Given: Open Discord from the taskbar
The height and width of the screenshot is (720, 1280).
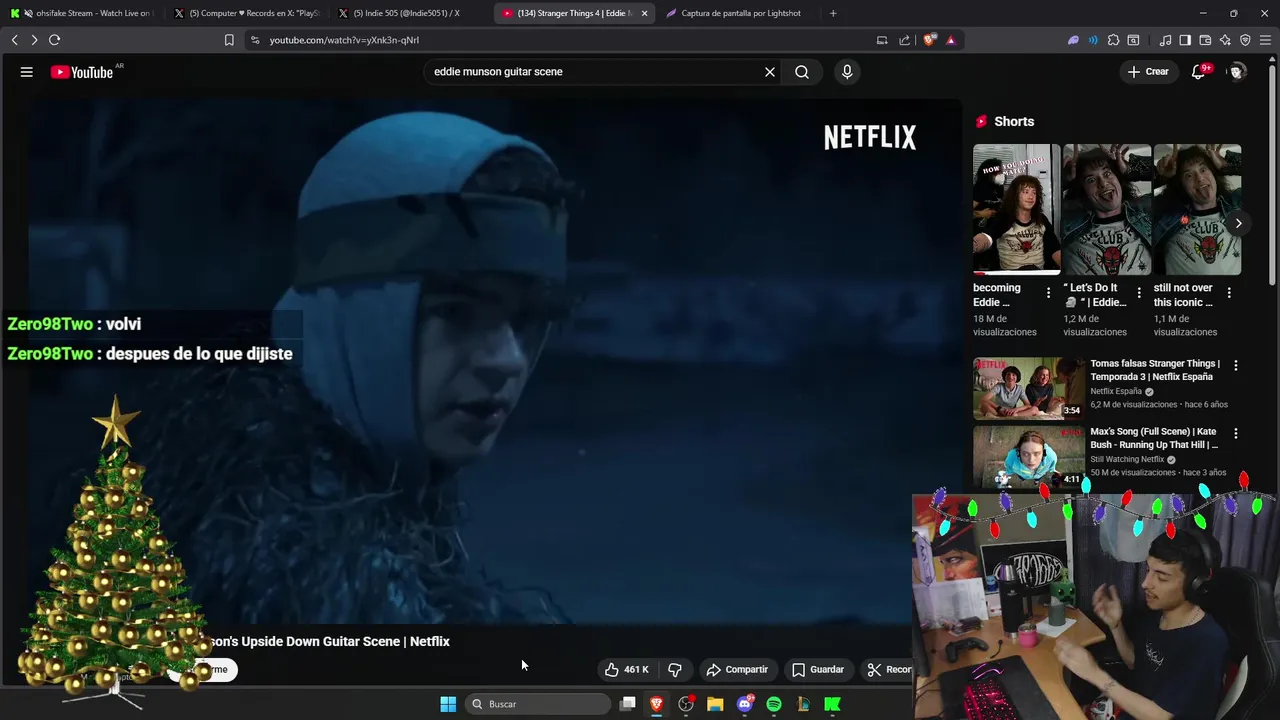Looking at the screenshot, I should point(745,704).
